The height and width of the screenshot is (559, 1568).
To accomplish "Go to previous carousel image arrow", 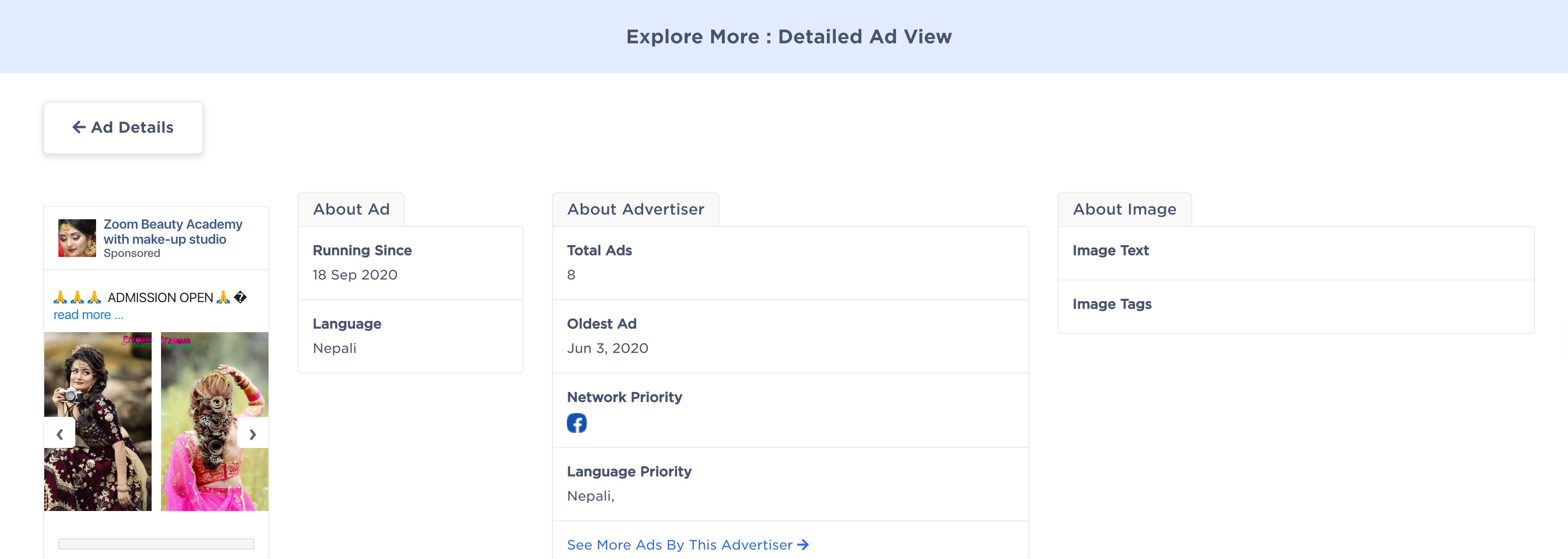I will point(60,434).
